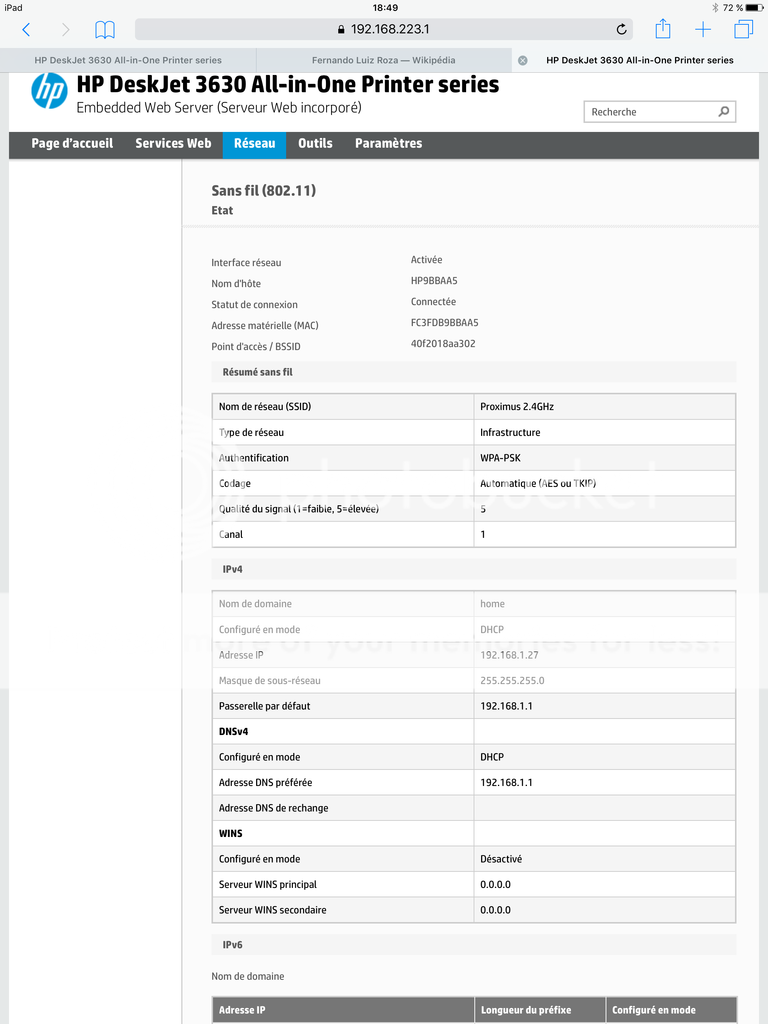Switch to first HP DeskJet 3630 tab
768x1024 pixels.
click(128, 60)
